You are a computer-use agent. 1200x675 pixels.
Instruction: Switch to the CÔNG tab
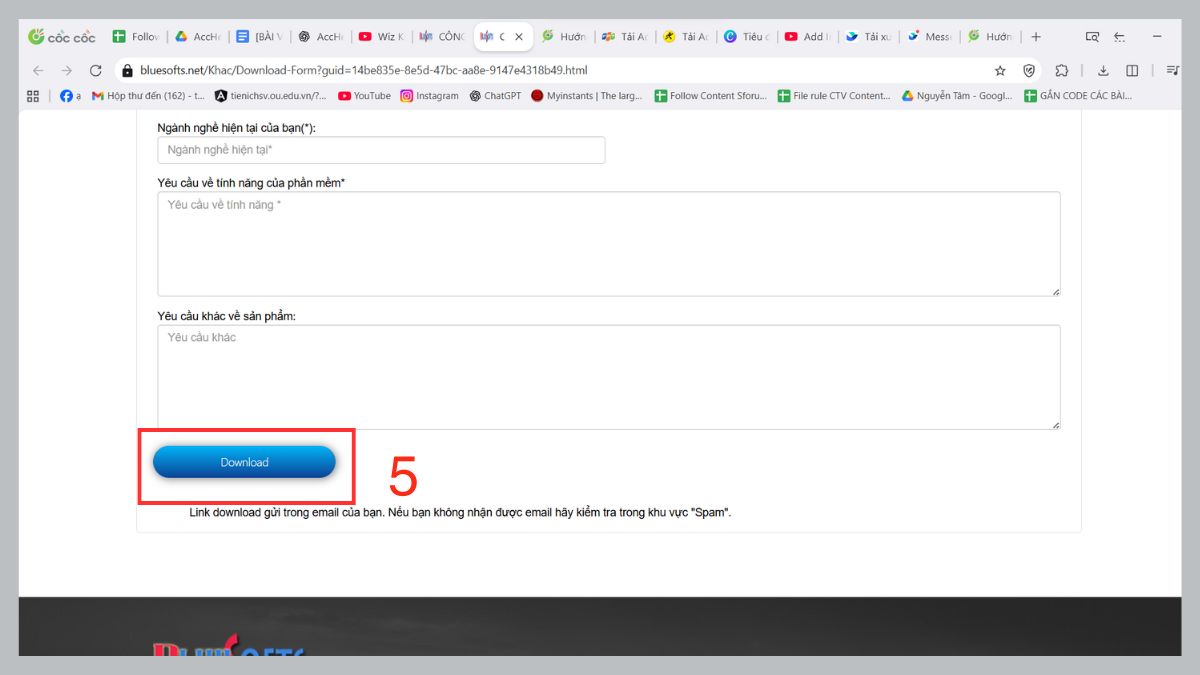tap(442, 37)
